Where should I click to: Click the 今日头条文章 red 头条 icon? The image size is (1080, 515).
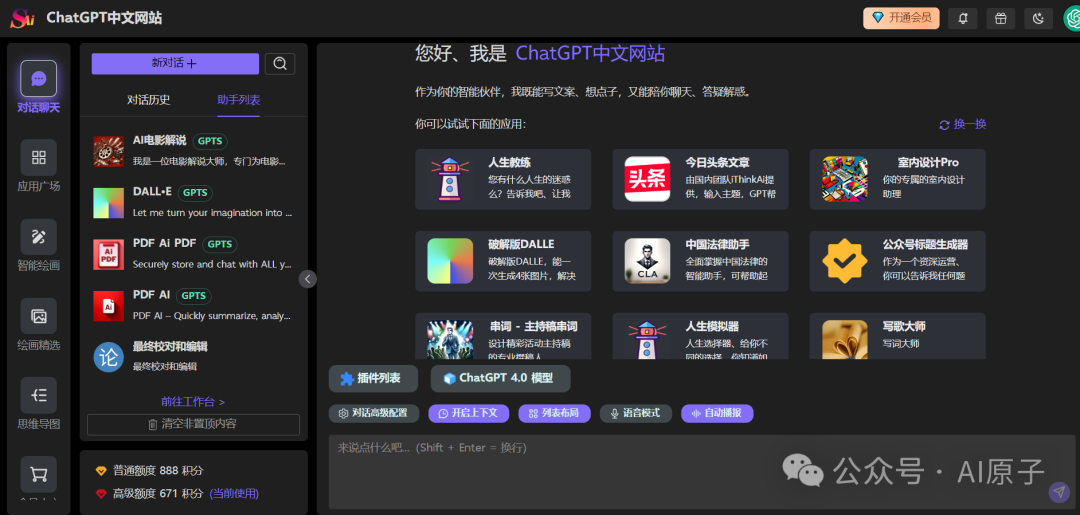tap(647, 179)
